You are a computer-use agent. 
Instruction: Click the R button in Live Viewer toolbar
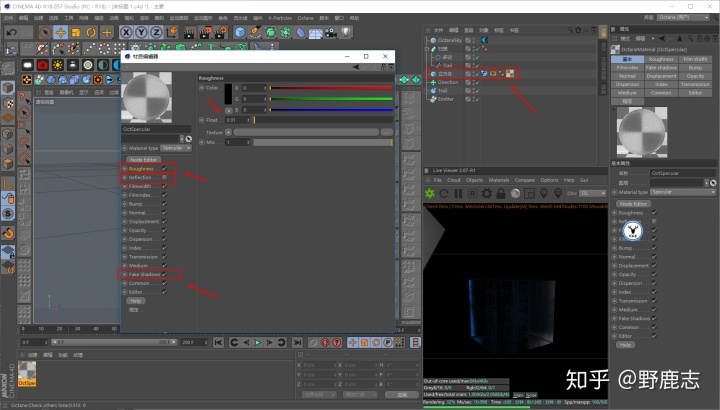click(x=472, y=193)
